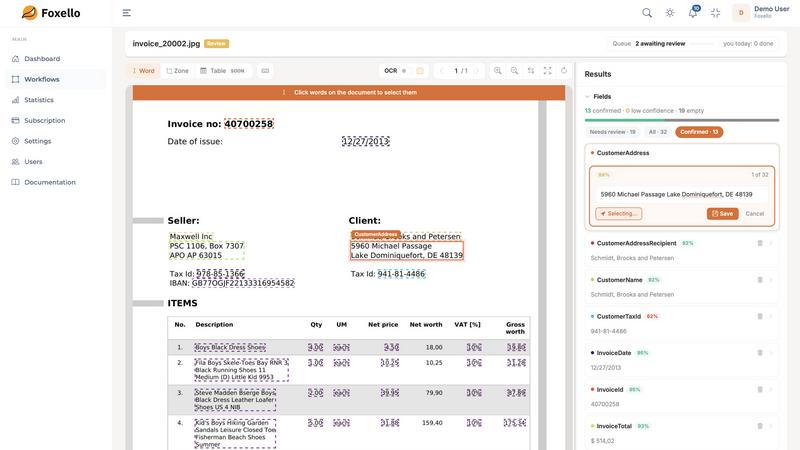Click the orange highlight icon beside OCR
This screenshot has height=450, width=800.
click(420, 71)
